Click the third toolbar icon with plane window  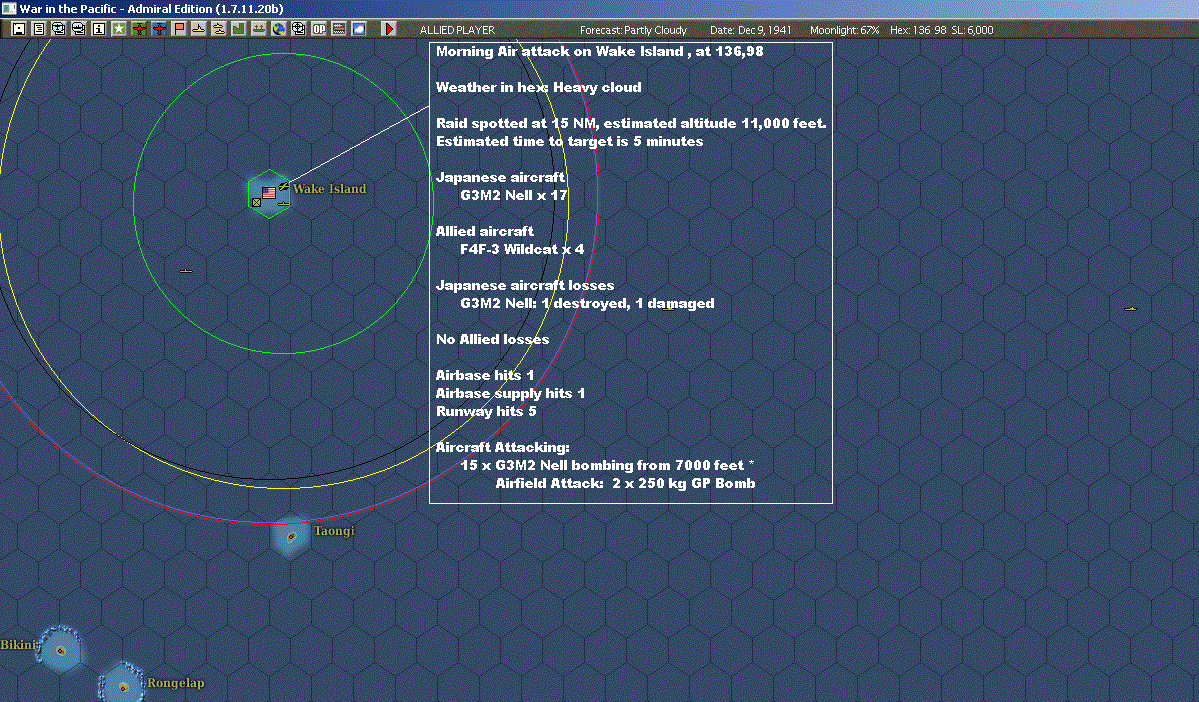point(58,29)
